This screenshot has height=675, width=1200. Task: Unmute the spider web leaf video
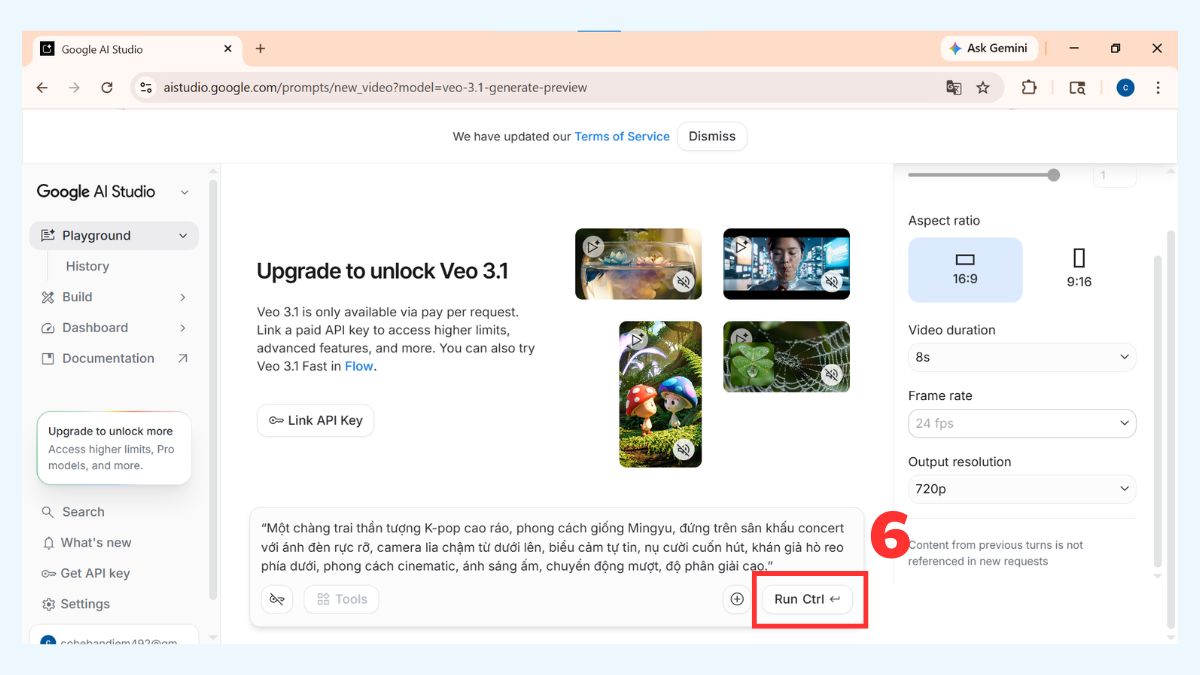click(832, 375)
